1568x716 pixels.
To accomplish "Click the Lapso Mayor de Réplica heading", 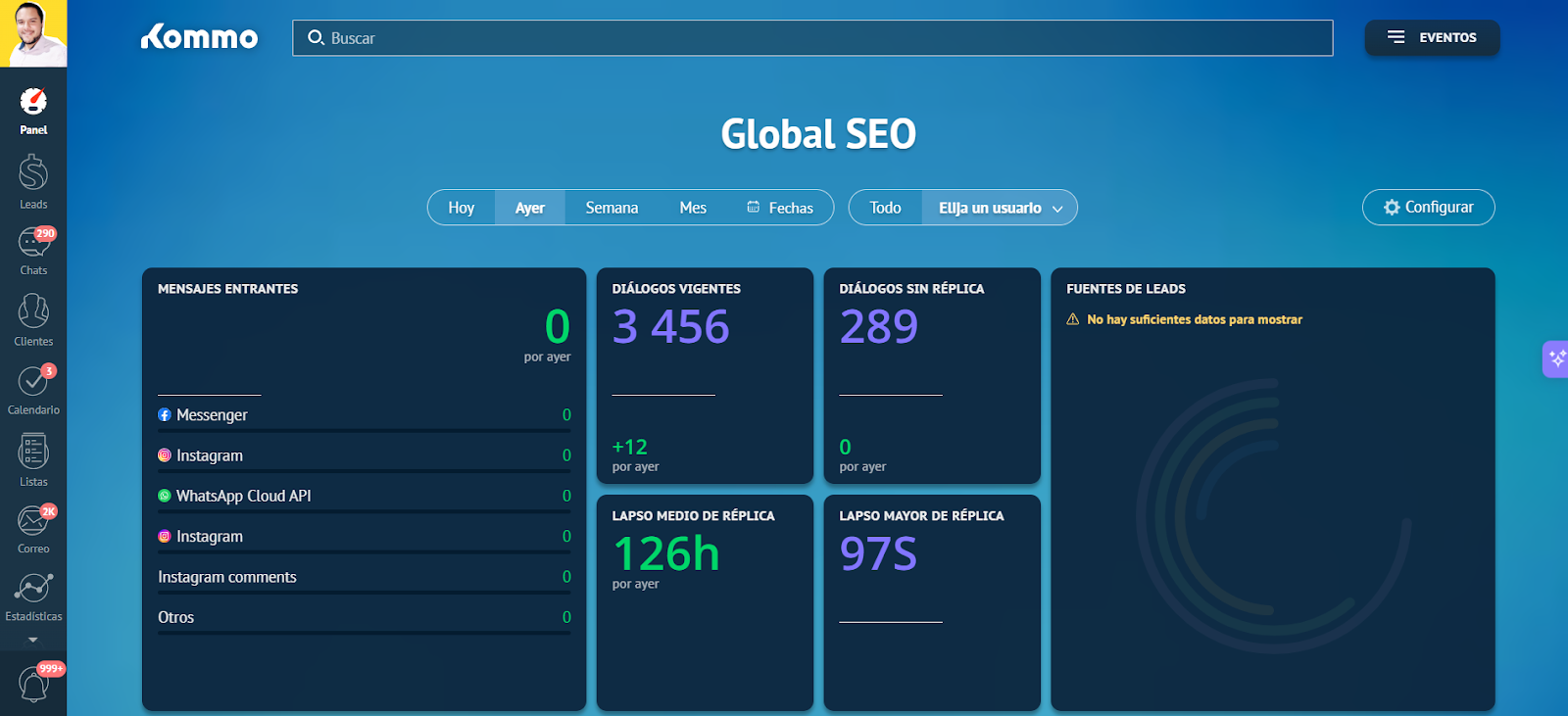I will [922, 516].
